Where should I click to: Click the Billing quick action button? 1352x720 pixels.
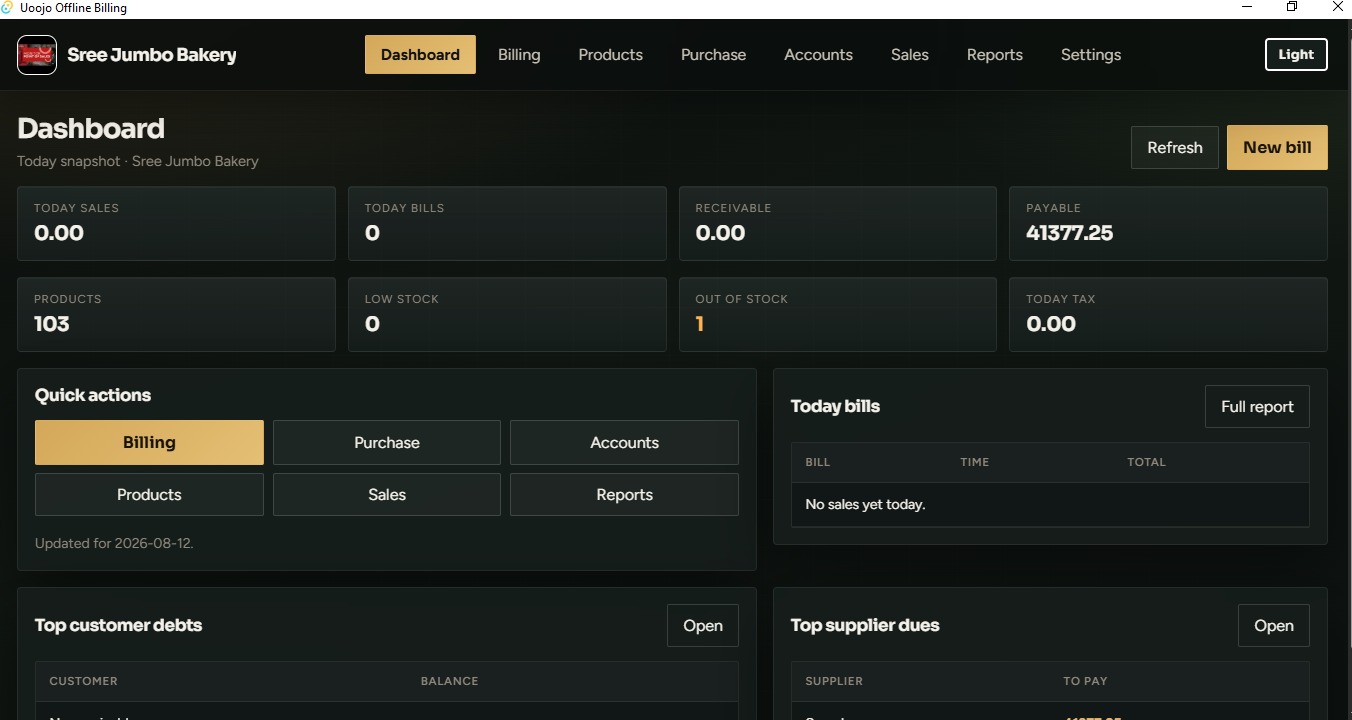[149, 442]
